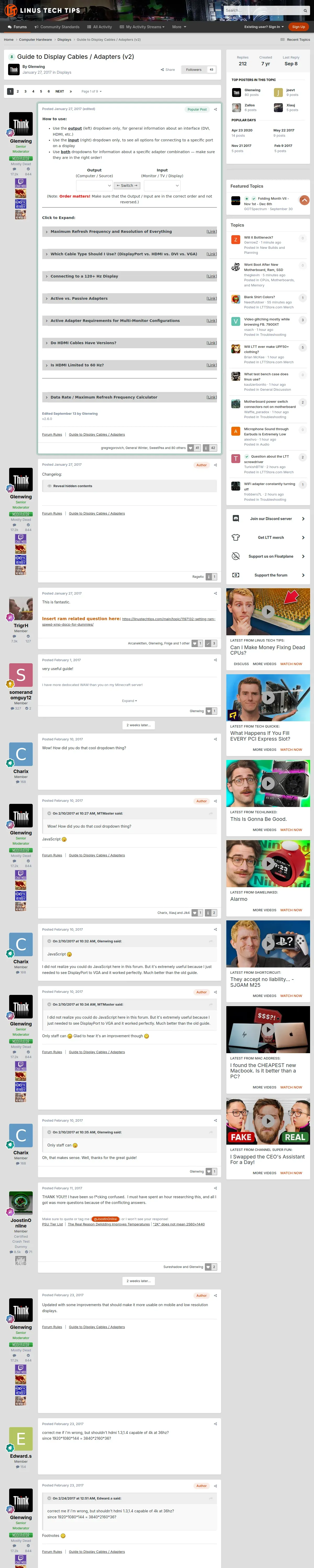Click Zalios avatar in top posters
The width and height of the screenshot is (314, 1568).
click(x=236, y=108)
